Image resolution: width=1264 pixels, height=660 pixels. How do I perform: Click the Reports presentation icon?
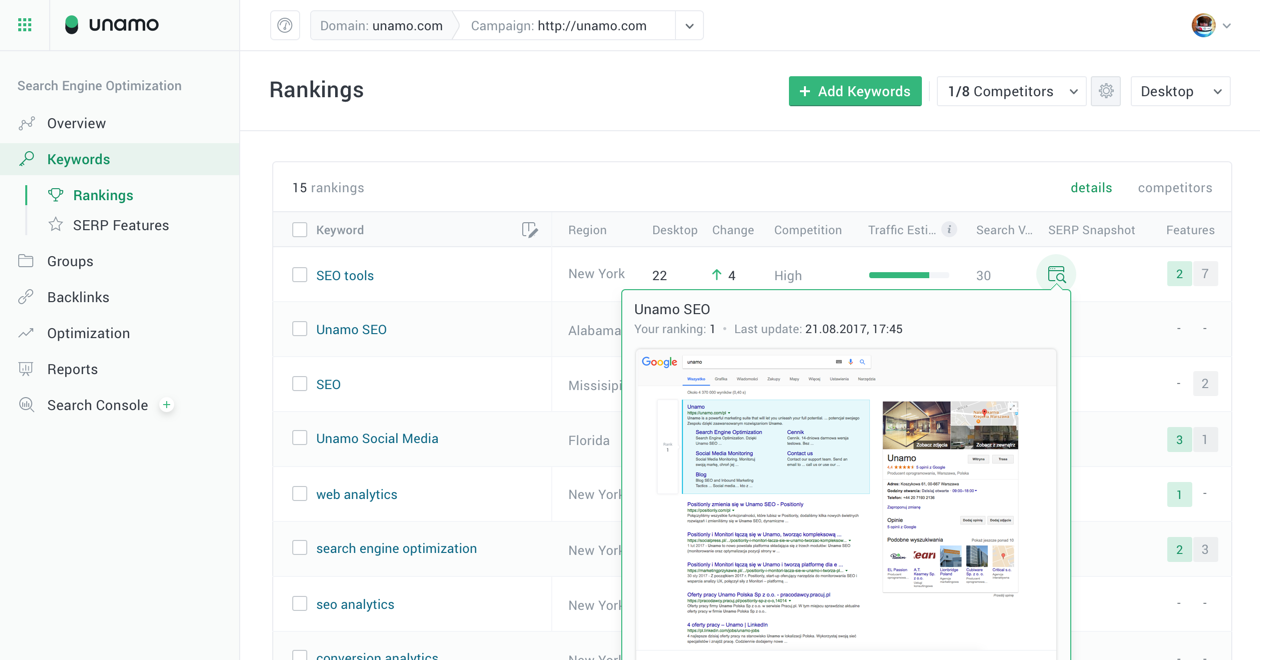(27, 369)
